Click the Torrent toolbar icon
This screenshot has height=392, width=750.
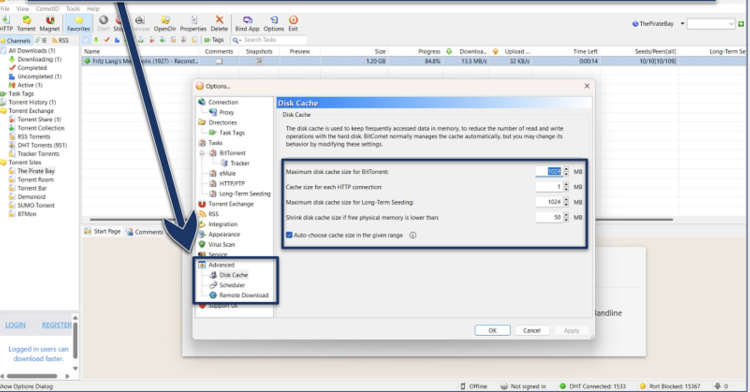click(x=26, y=23)
